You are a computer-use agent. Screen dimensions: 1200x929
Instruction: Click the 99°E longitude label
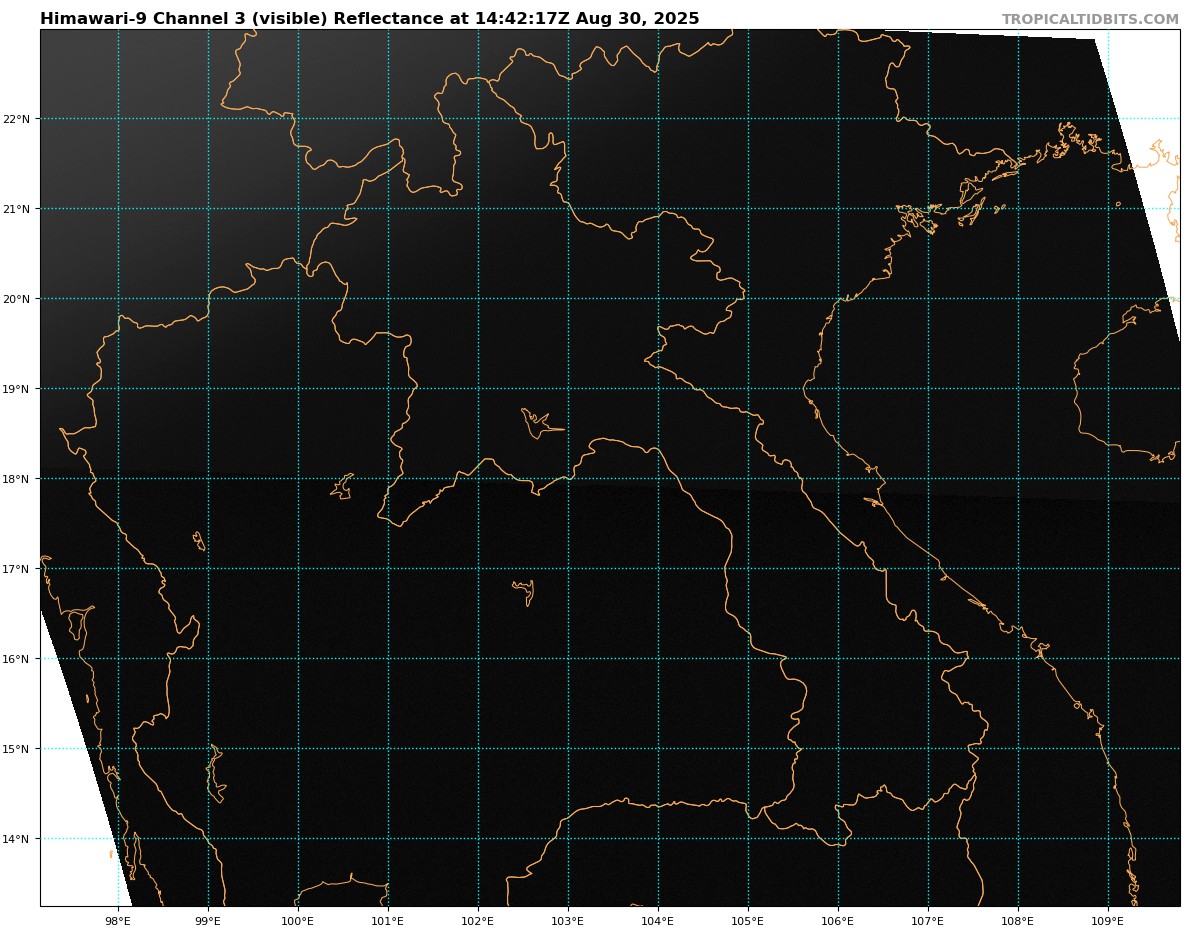point(208,921)
